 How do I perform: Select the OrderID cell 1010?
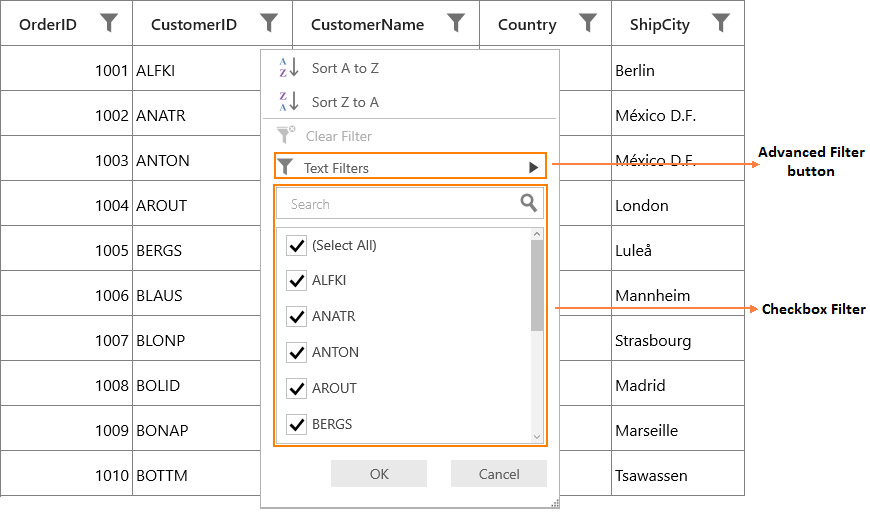click(67, 473)
